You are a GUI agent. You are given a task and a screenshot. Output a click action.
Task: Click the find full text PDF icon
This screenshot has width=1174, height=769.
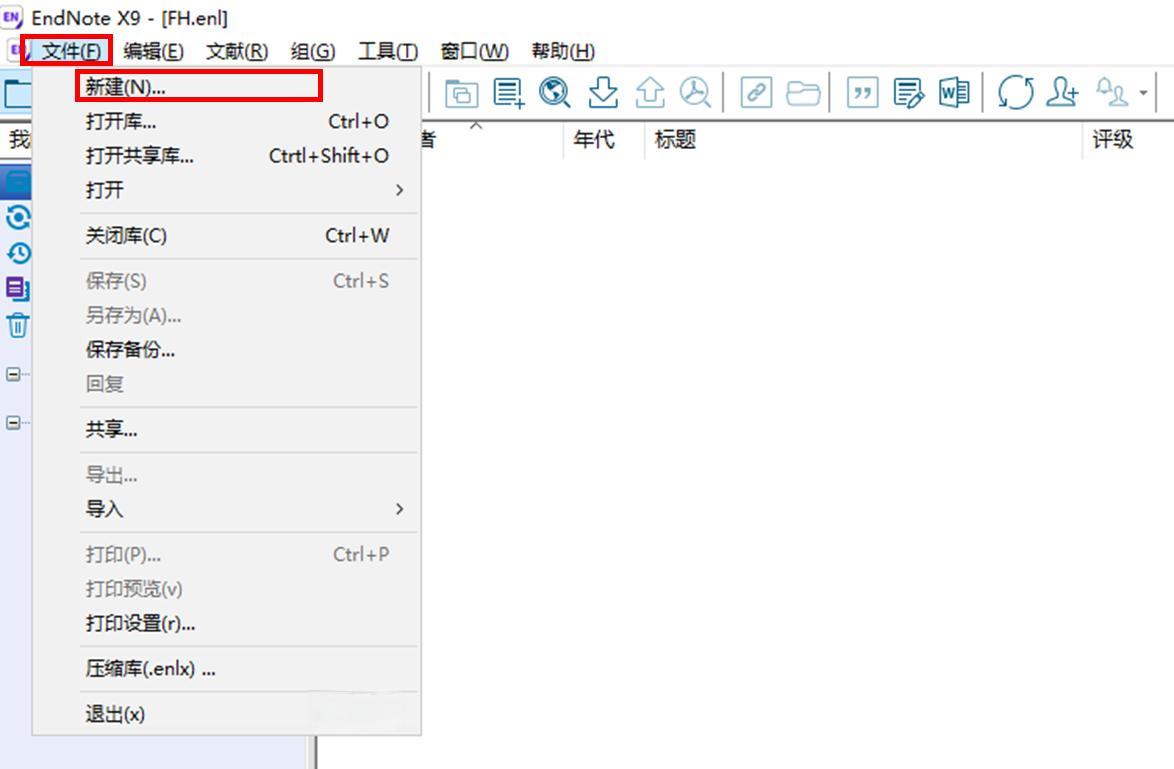(x=695, y=93)
